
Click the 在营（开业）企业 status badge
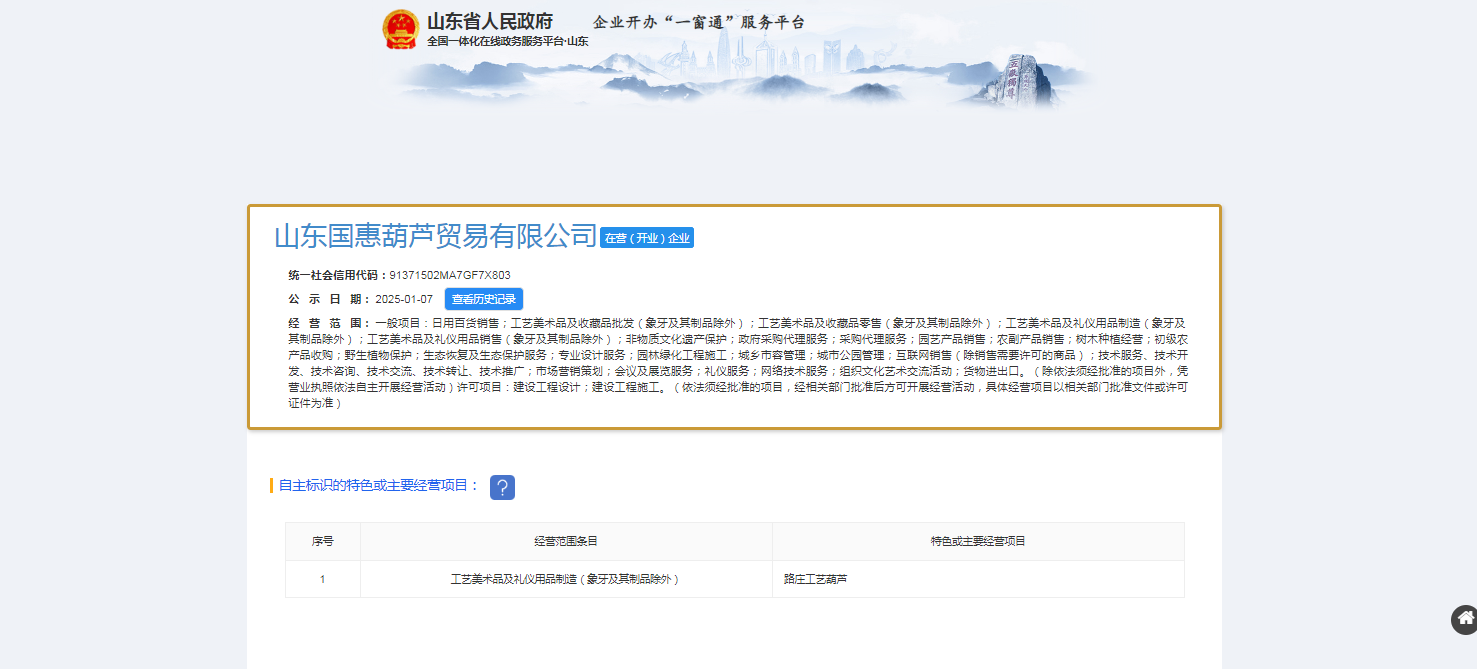[647, 238]
